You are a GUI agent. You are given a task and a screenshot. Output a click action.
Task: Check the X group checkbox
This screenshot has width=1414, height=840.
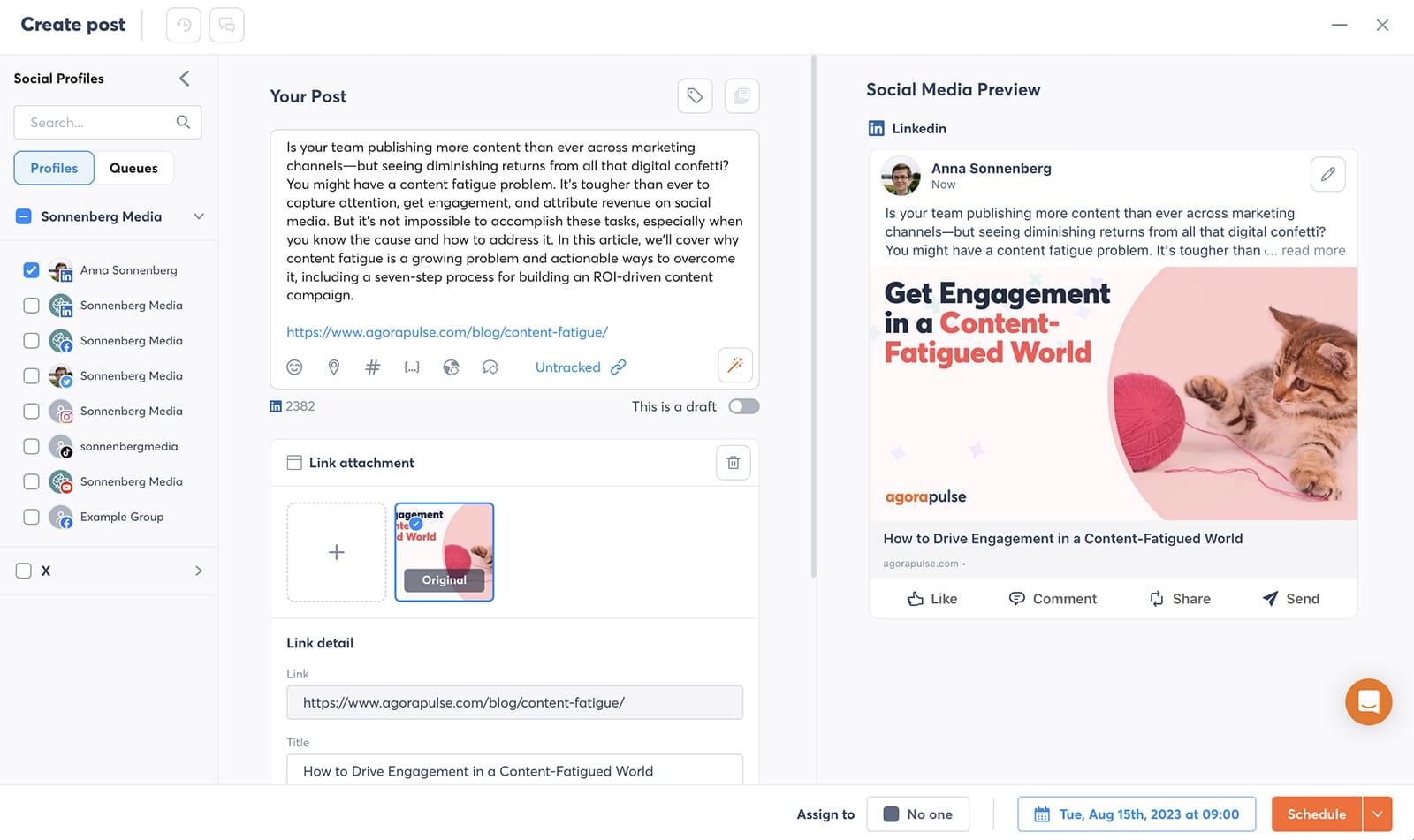(x=24, y=571)
